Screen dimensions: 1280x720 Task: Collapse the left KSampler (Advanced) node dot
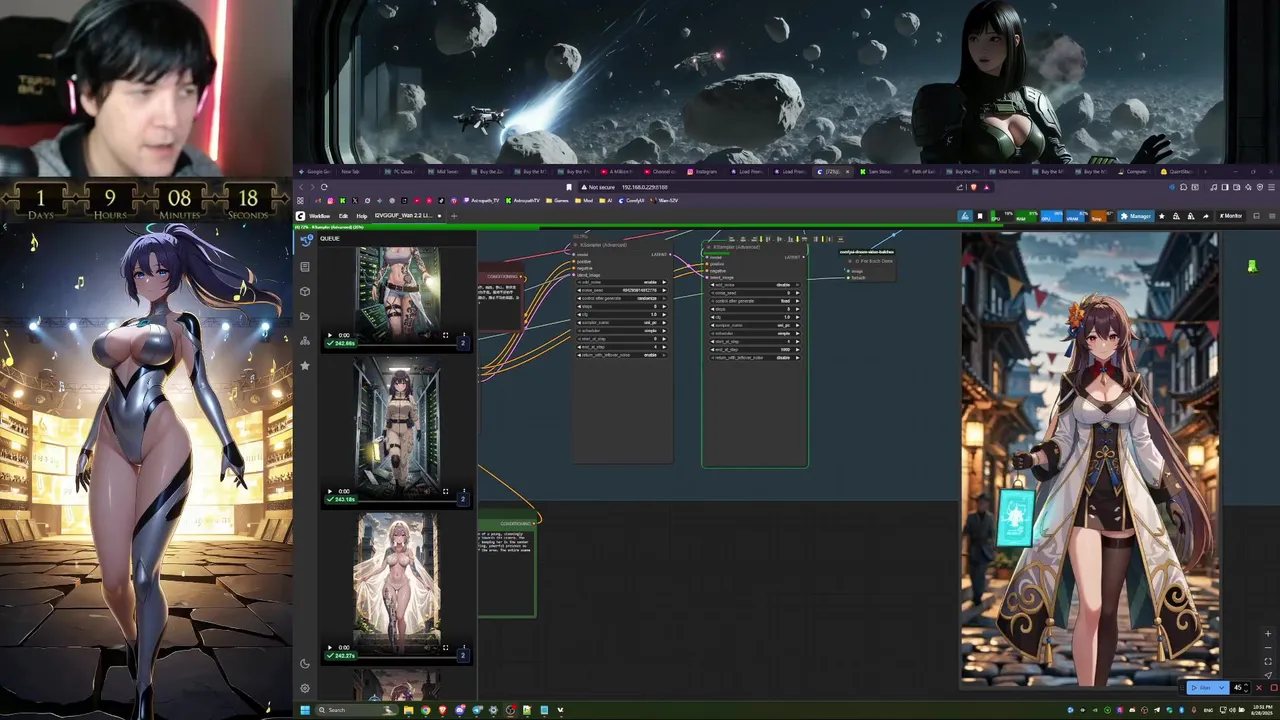tap(575, 245)
